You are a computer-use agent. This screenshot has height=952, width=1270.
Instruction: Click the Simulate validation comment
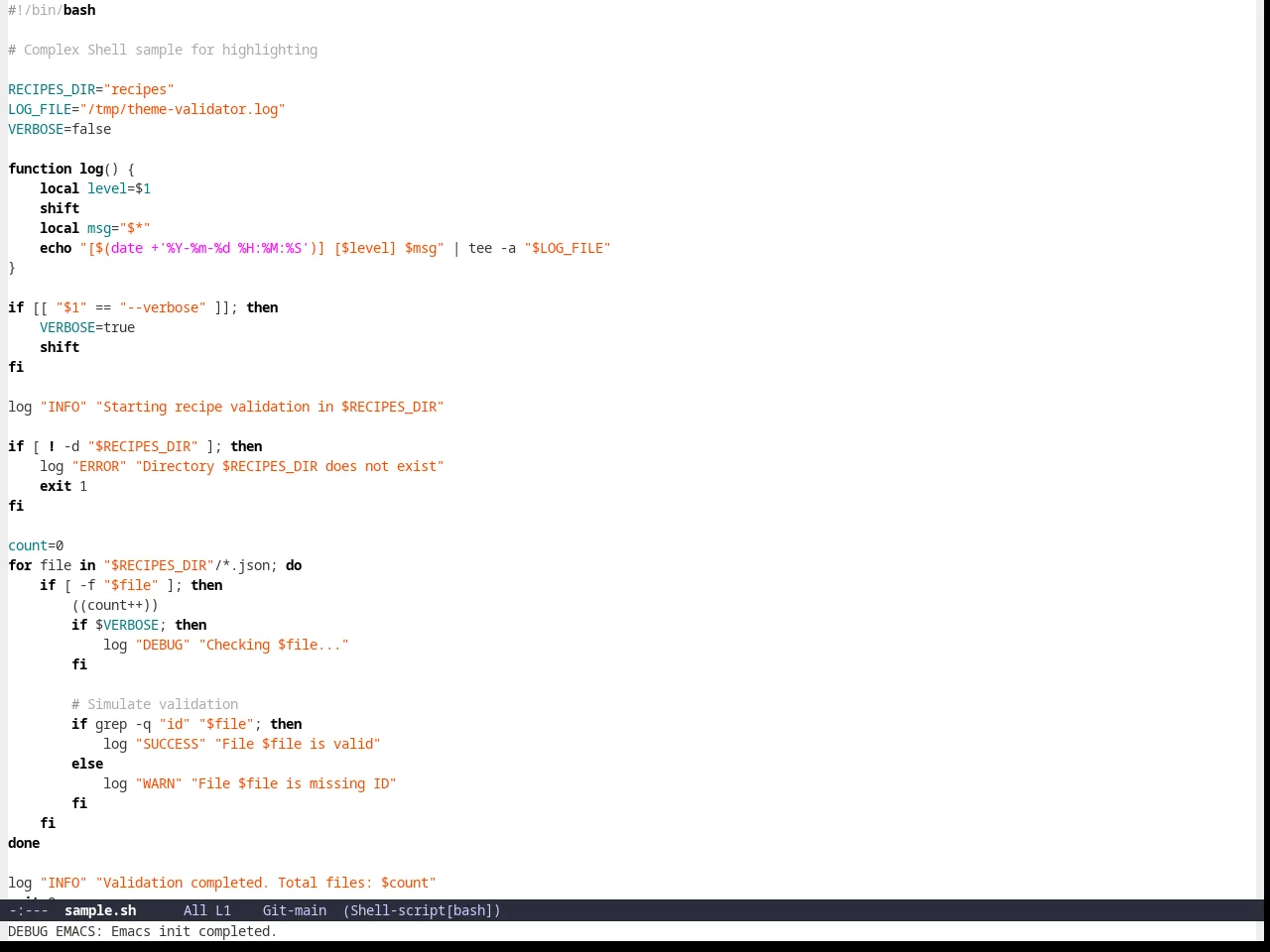[155, 704]
